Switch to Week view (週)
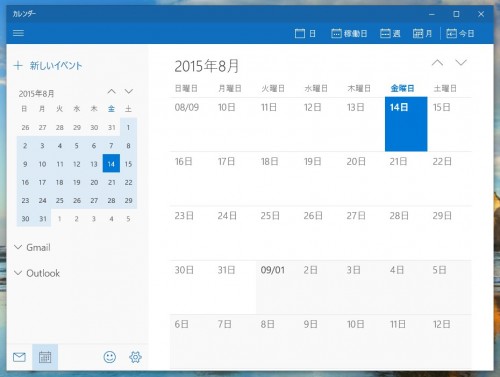The image size is (500, 377). [390, 33]
